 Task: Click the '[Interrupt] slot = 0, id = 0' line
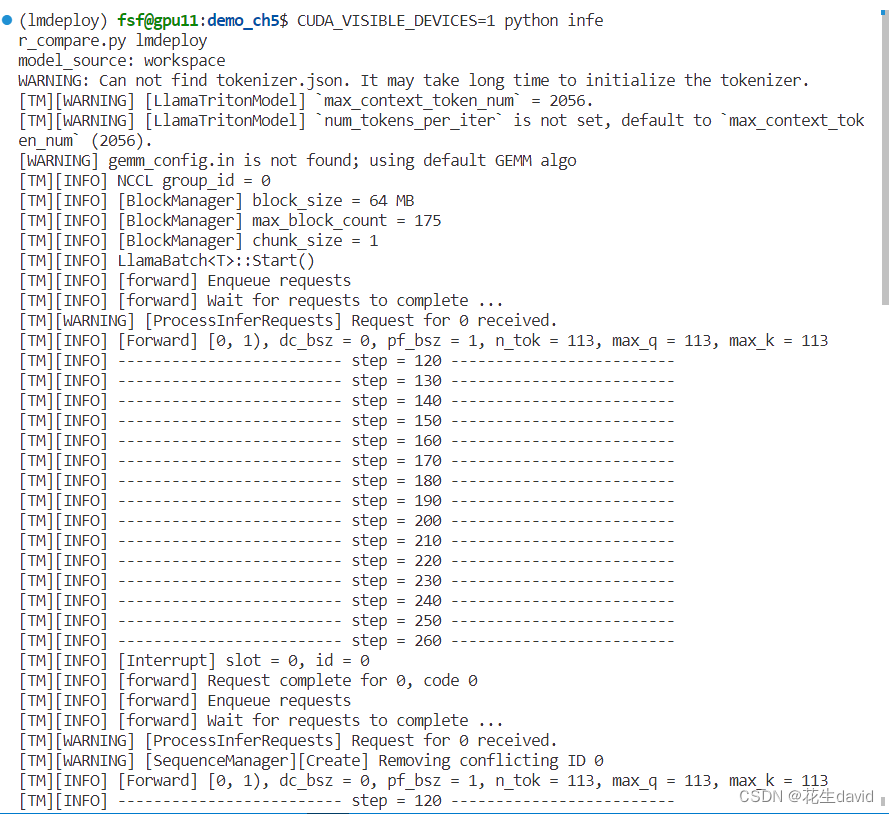coord(194,661)
